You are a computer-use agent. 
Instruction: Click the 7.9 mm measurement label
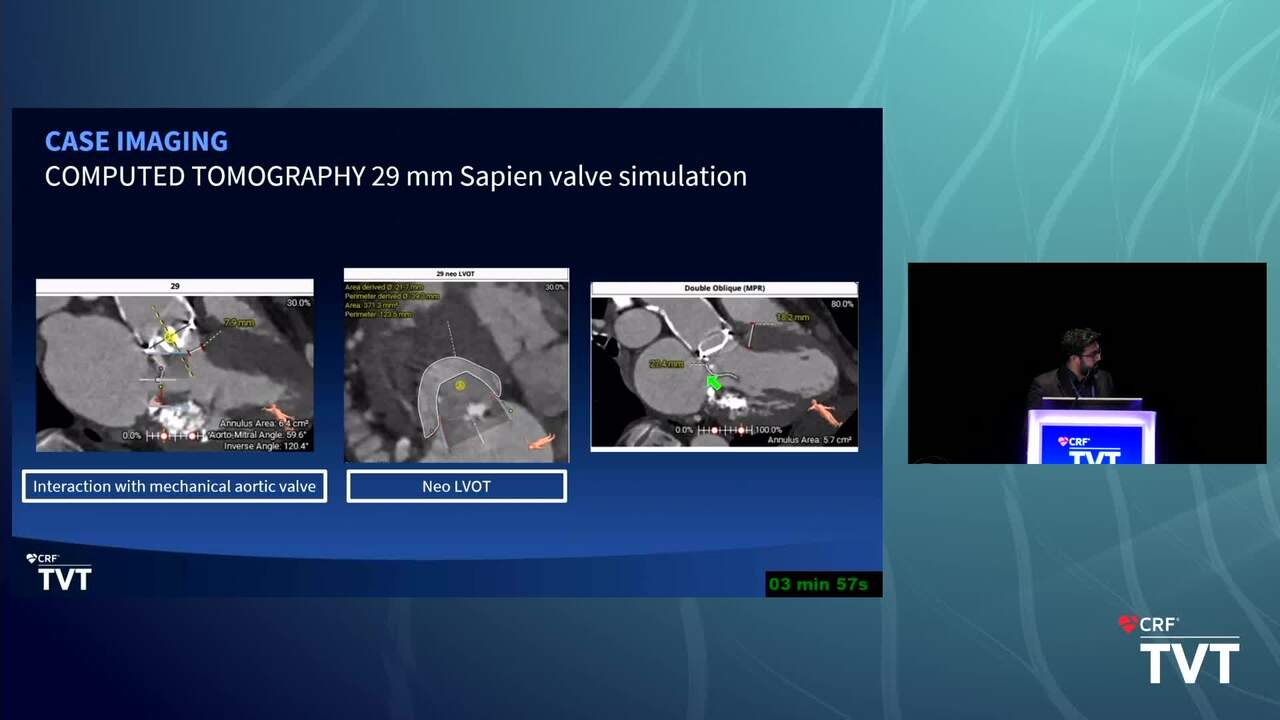[238, 323]
